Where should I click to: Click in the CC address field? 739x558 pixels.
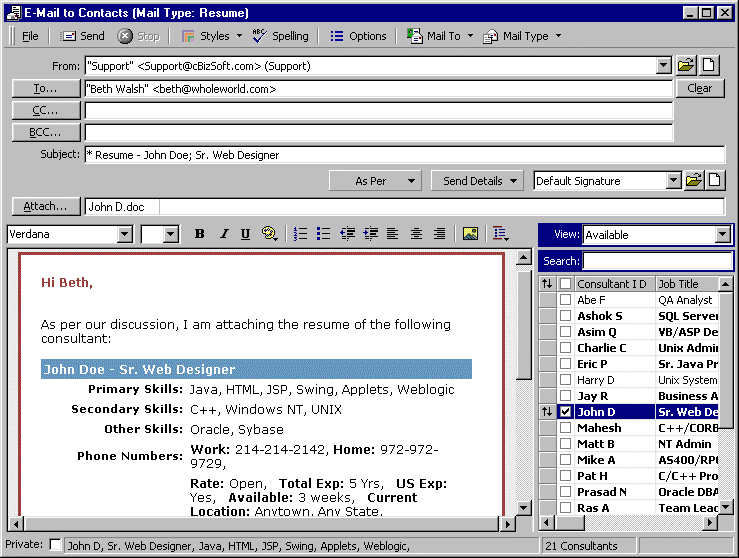pyautogui.click(x=378, y=110)
